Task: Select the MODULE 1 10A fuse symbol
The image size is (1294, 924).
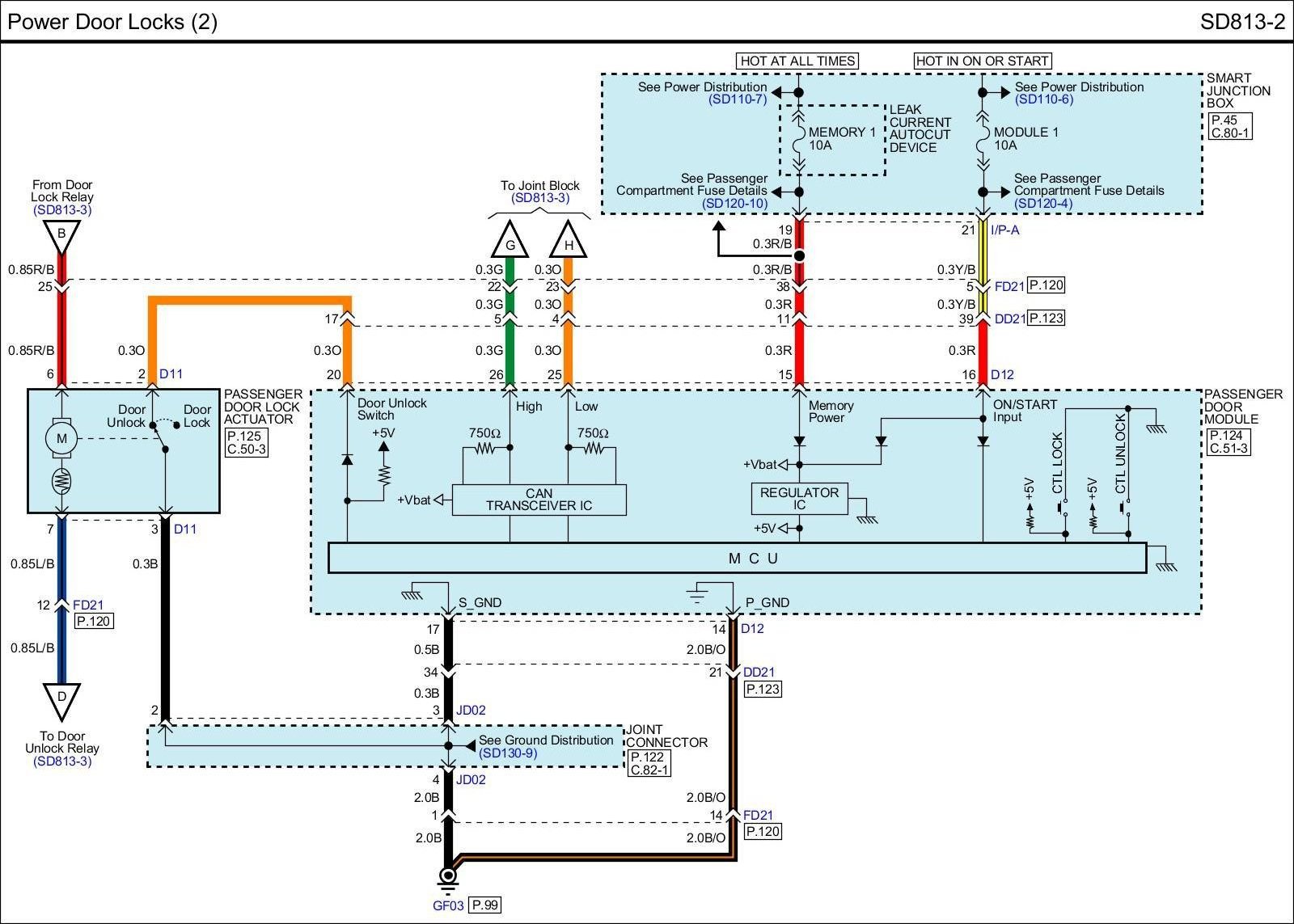Action: click(x=983, y=142)
